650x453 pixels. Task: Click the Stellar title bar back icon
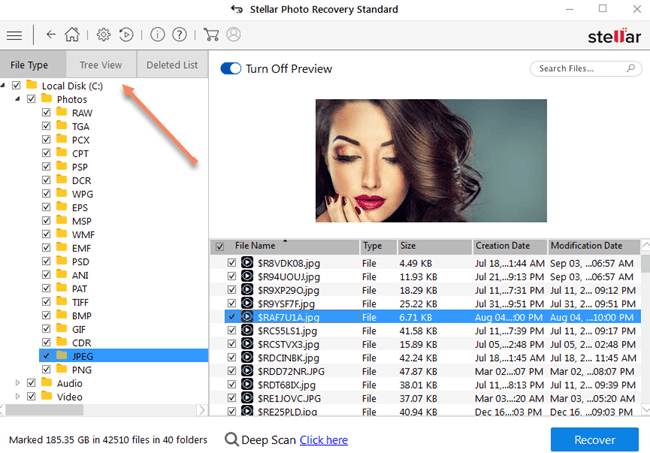tap(237, 9)
